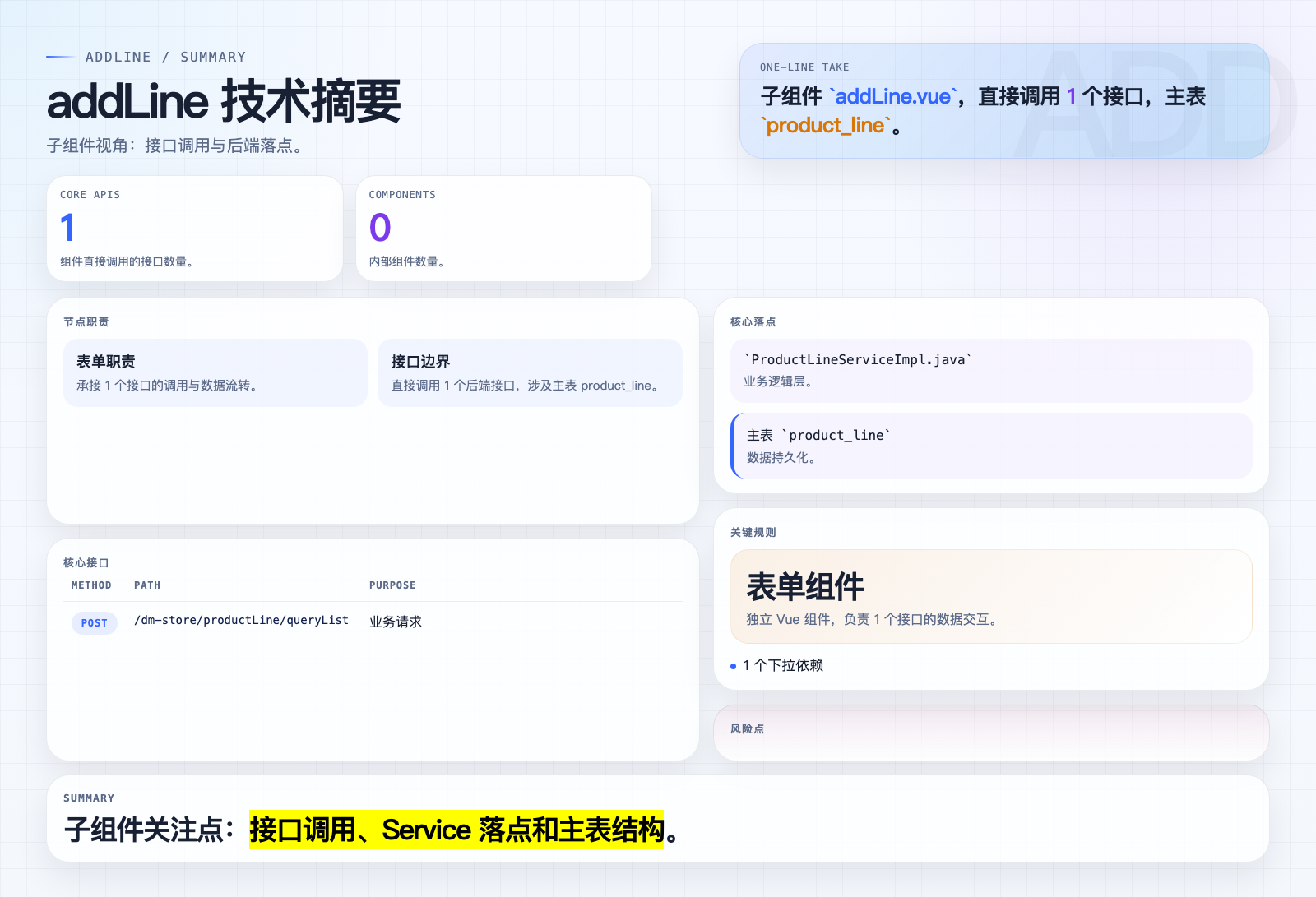Click the ONE-LINE TAKE label
This screenshot has height=897, width=1316.
[x=804, y=67]
